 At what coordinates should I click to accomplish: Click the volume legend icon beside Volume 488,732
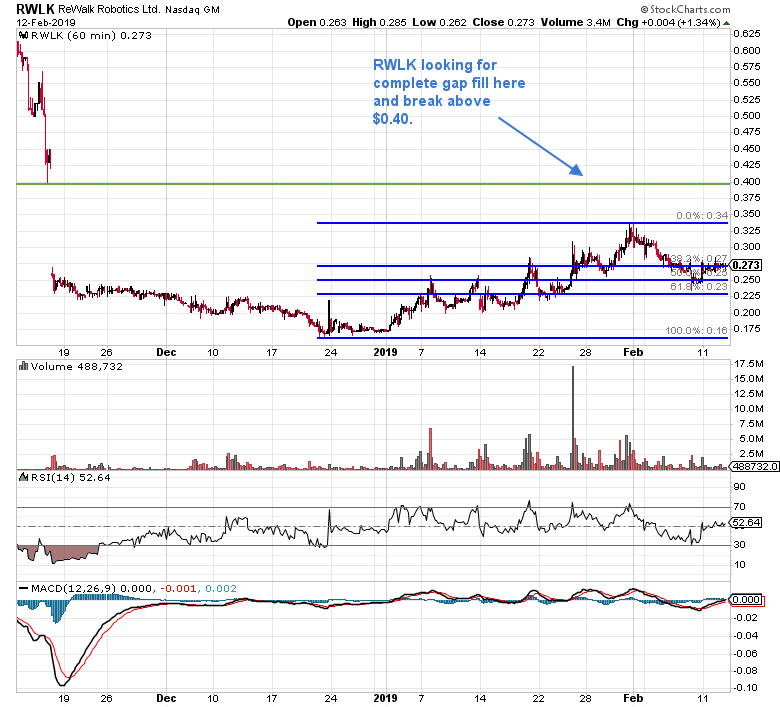point(21,368)
